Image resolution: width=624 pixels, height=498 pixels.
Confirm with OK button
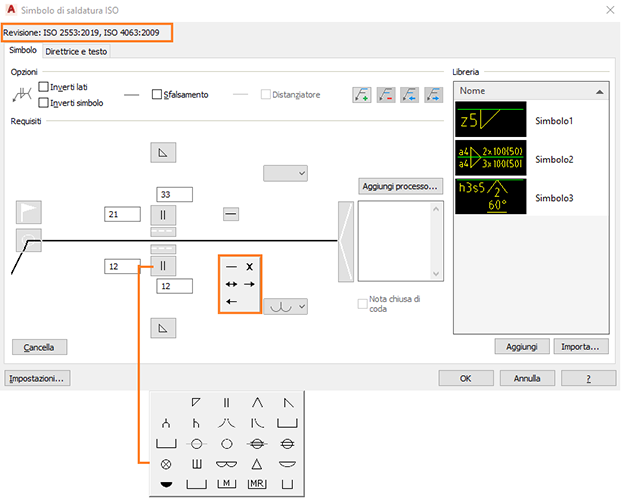(x=466, y=378)
